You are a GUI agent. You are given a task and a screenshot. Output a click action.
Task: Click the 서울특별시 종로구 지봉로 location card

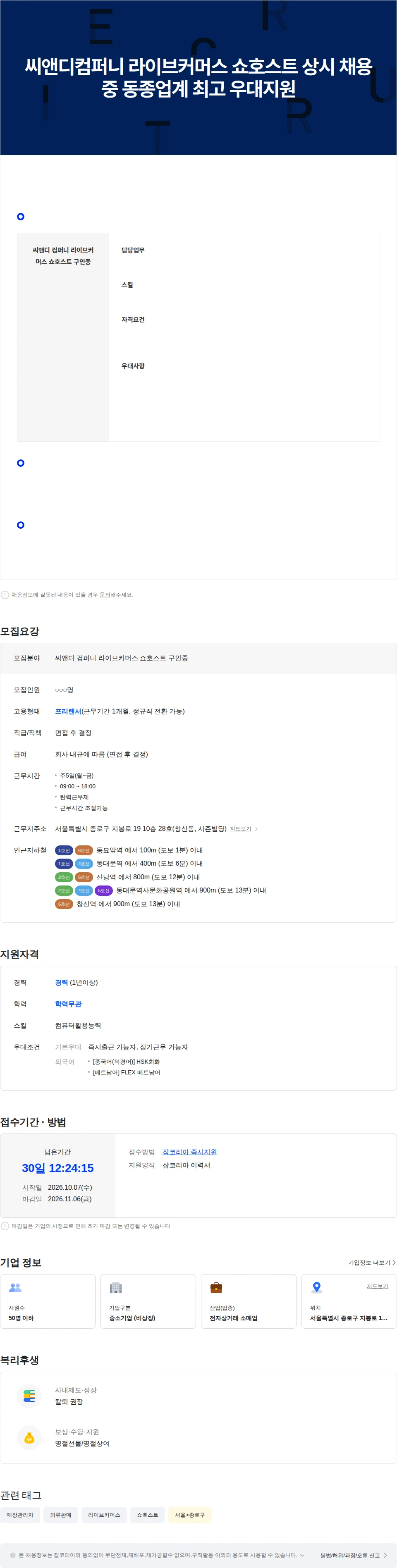pos(349,1301)
